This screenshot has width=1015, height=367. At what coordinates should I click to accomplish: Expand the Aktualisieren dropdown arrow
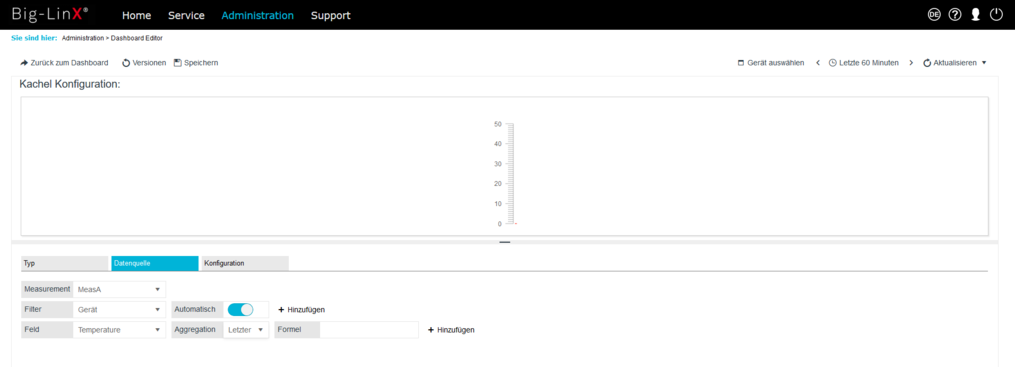coord(984,63)
